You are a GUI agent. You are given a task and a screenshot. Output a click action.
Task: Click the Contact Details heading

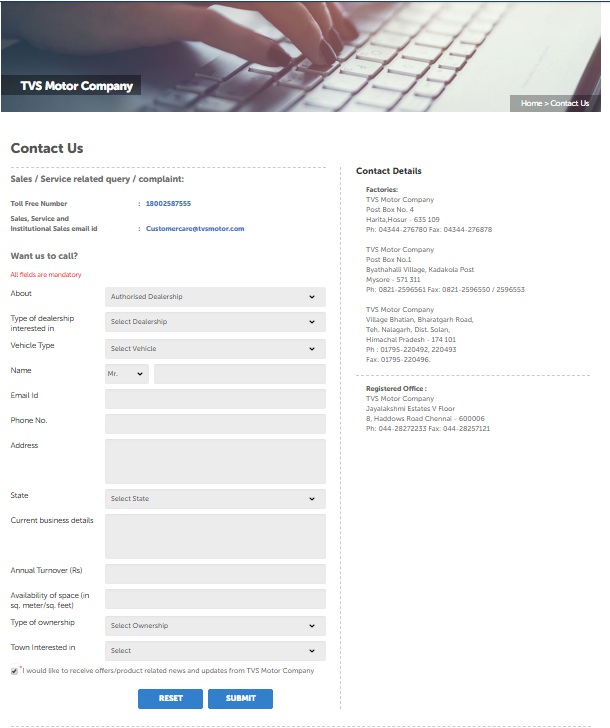coord(389,171)
